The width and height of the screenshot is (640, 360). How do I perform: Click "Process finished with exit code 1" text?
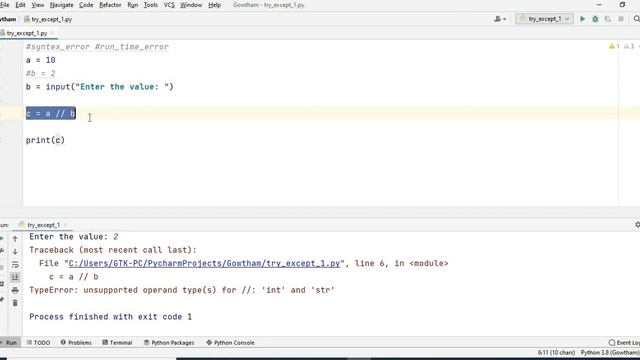[110, 317]
